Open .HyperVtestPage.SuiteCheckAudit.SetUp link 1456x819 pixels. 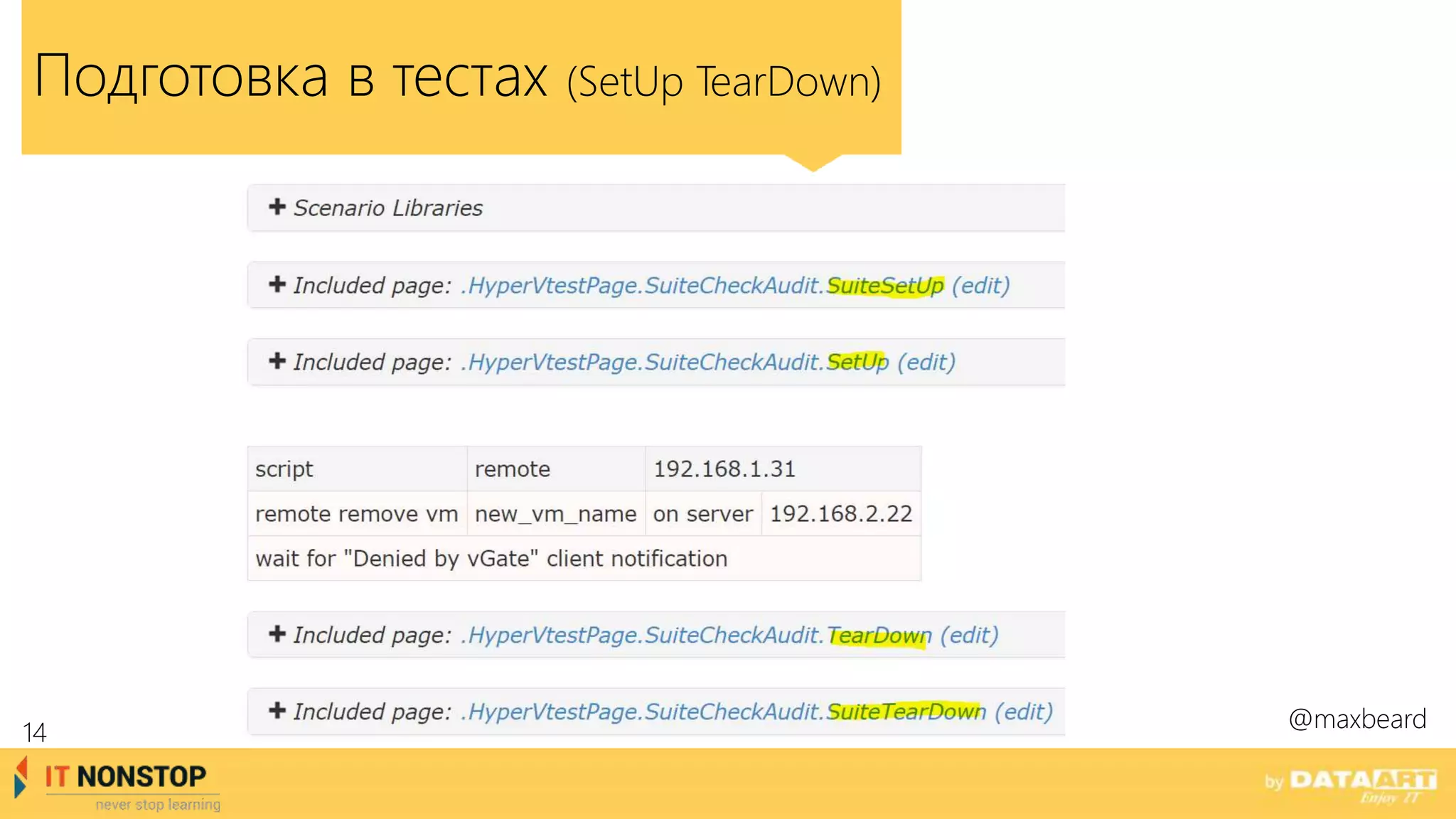674,362
